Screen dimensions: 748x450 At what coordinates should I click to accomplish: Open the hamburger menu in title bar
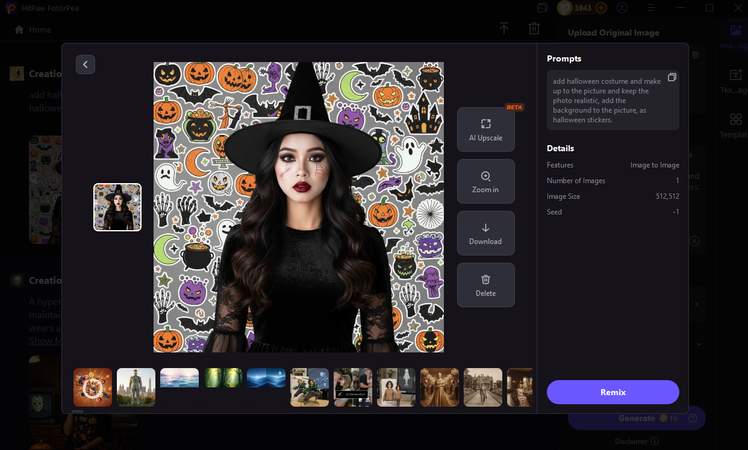(651, 8)
